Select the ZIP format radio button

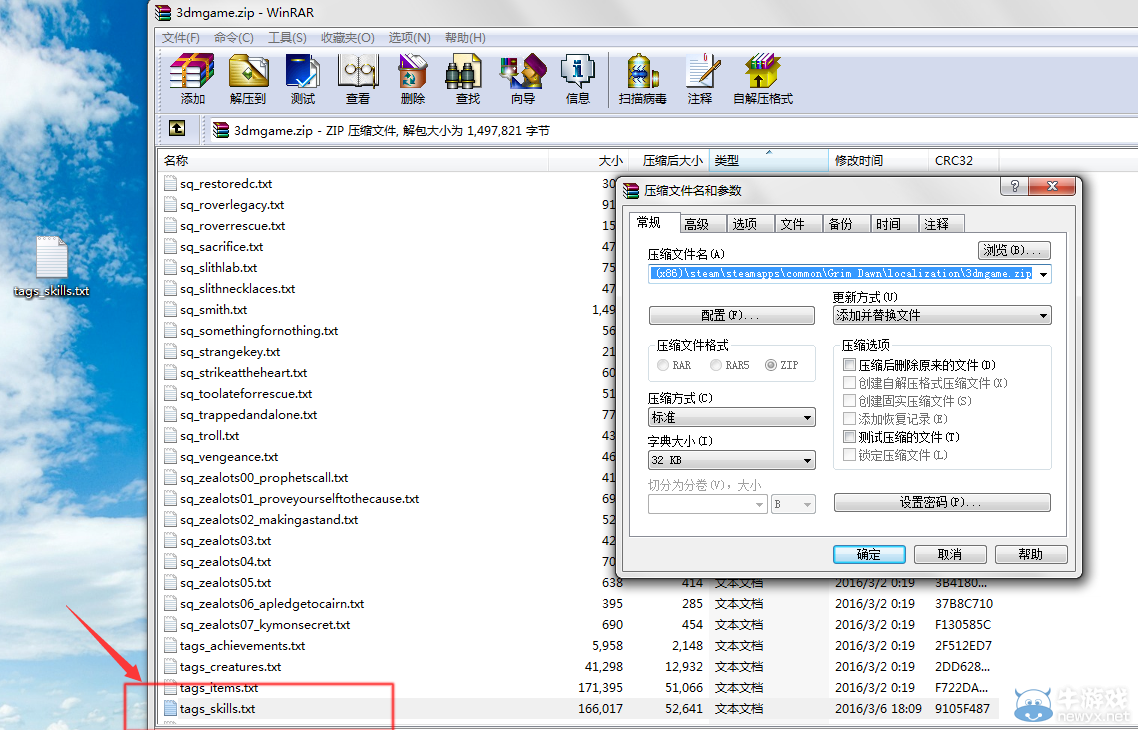(771, 365)
